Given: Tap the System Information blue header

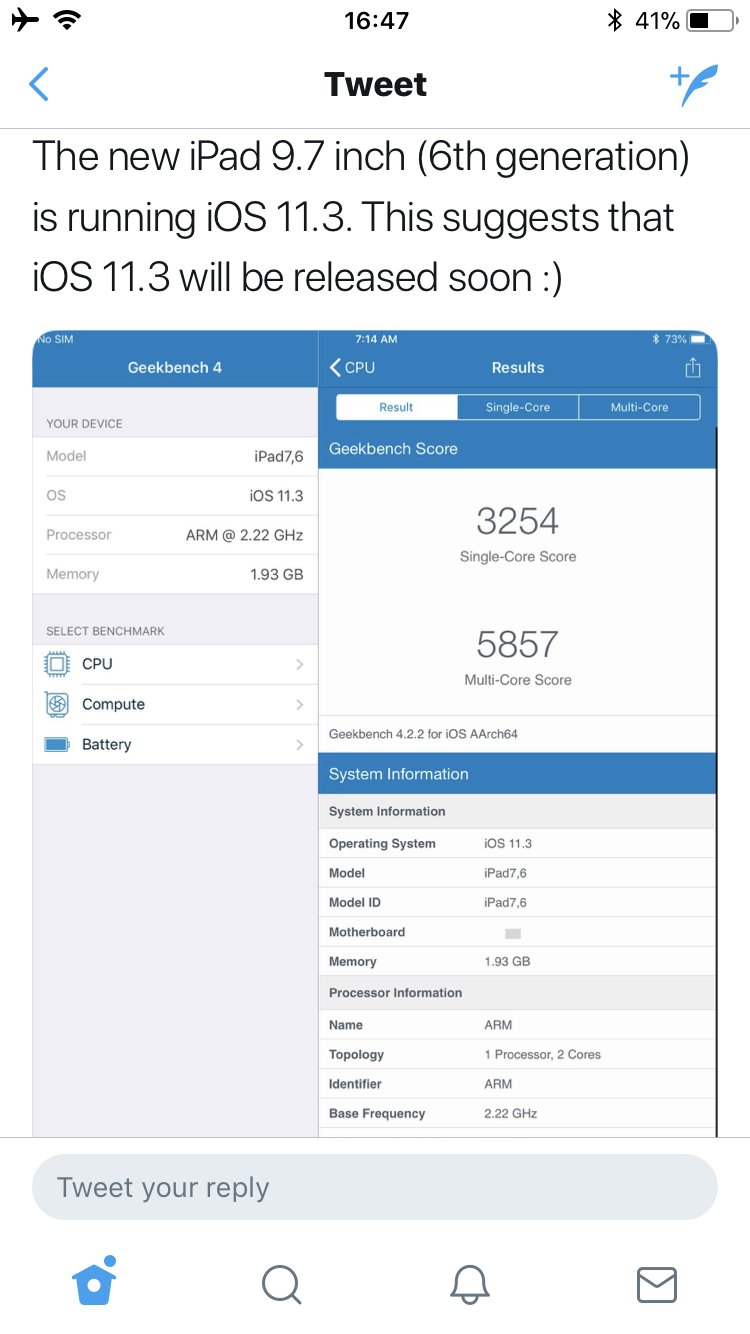Looking at the screenshot, I should coord(517,774).
